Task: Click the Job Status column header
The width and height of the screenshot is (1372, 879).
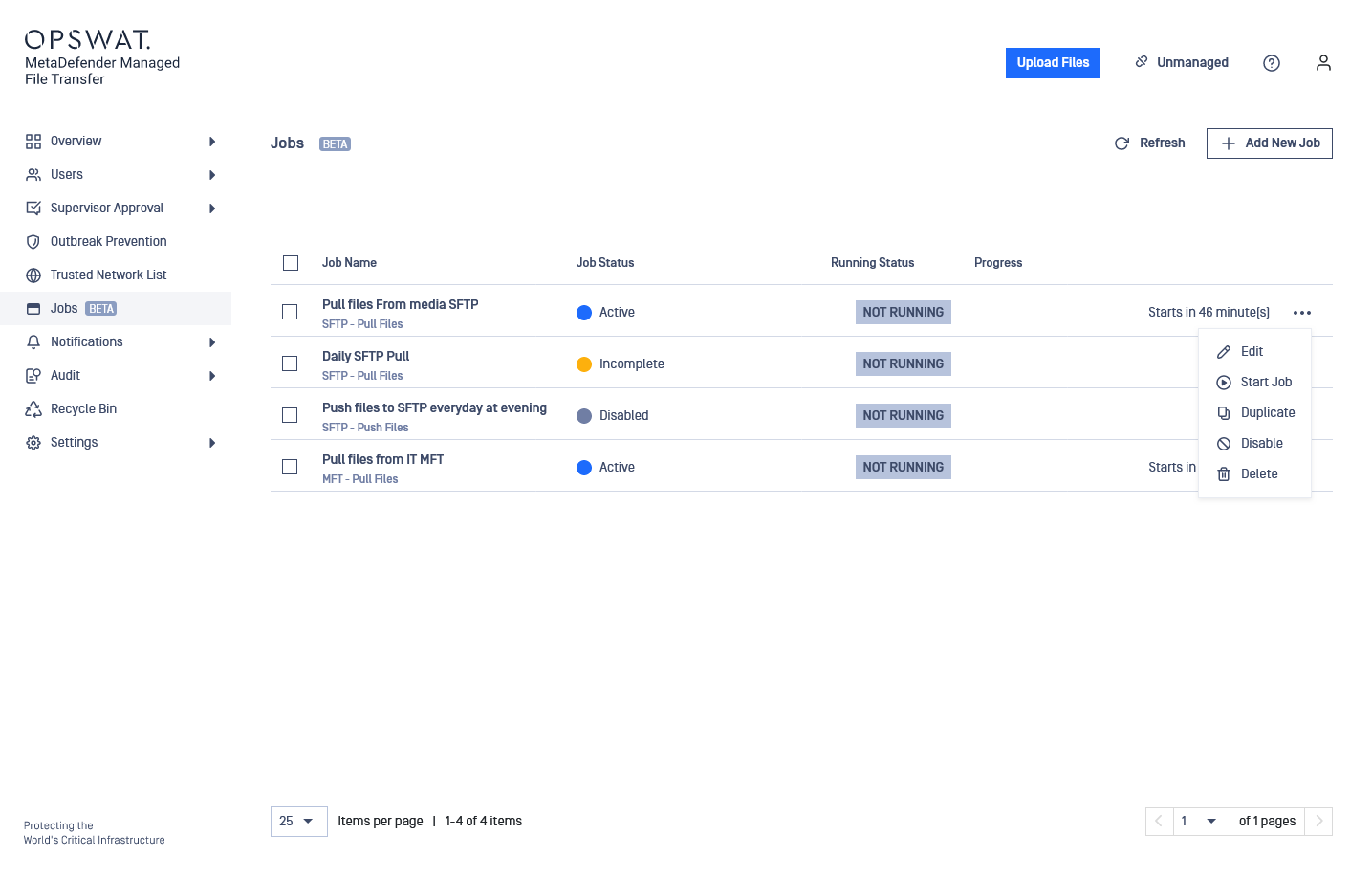Action: (x=605, y=263)
